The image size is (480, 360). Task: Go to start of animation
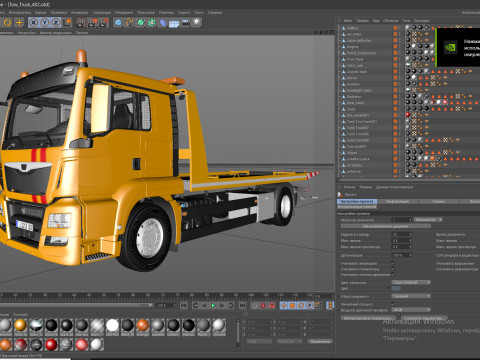[x=184, y=305]
